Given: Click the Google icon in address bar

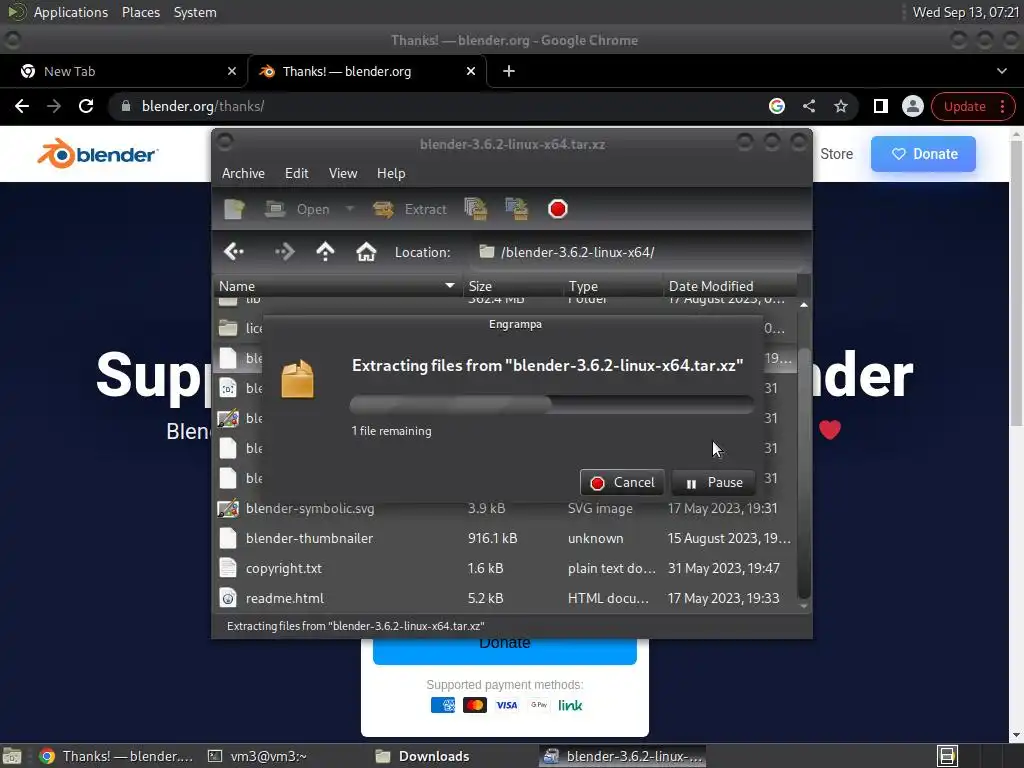Looking at the screenshot, I should tap(776, 106).
